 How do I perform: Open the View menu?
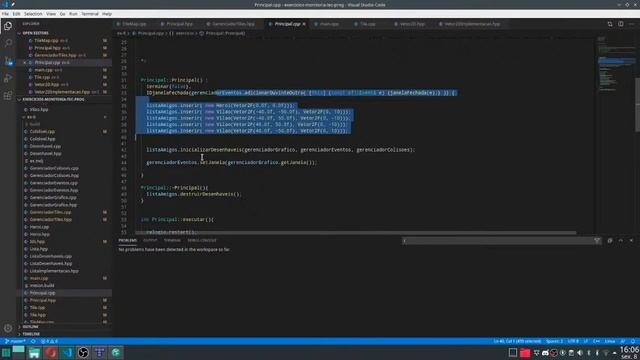[51, 14]
